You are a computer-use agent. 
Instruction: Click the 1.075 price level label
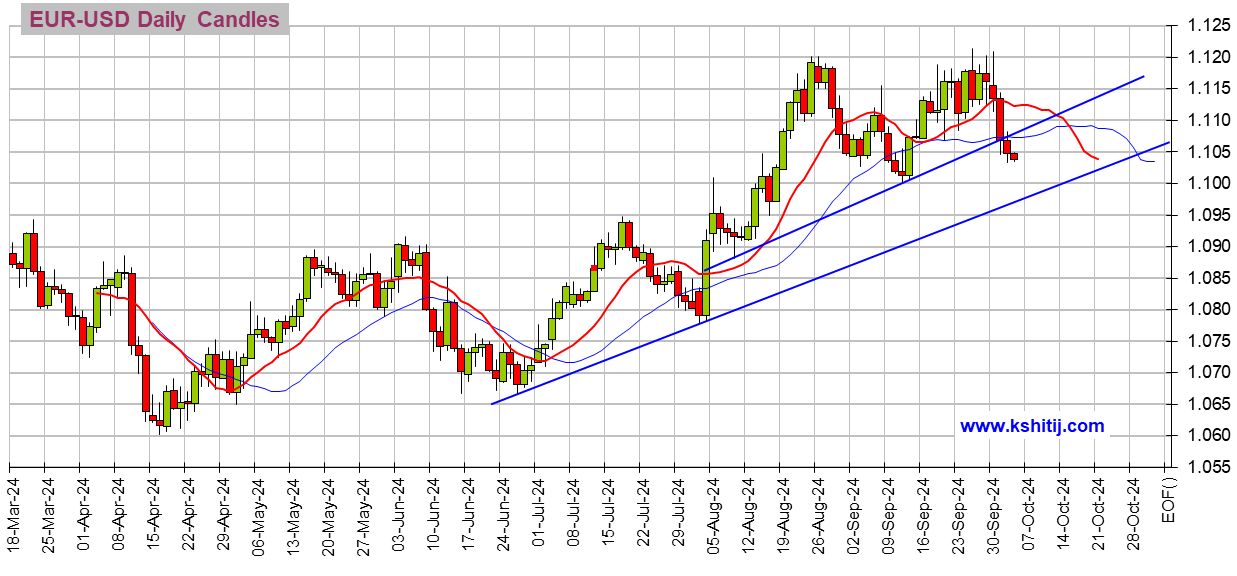1202,340
